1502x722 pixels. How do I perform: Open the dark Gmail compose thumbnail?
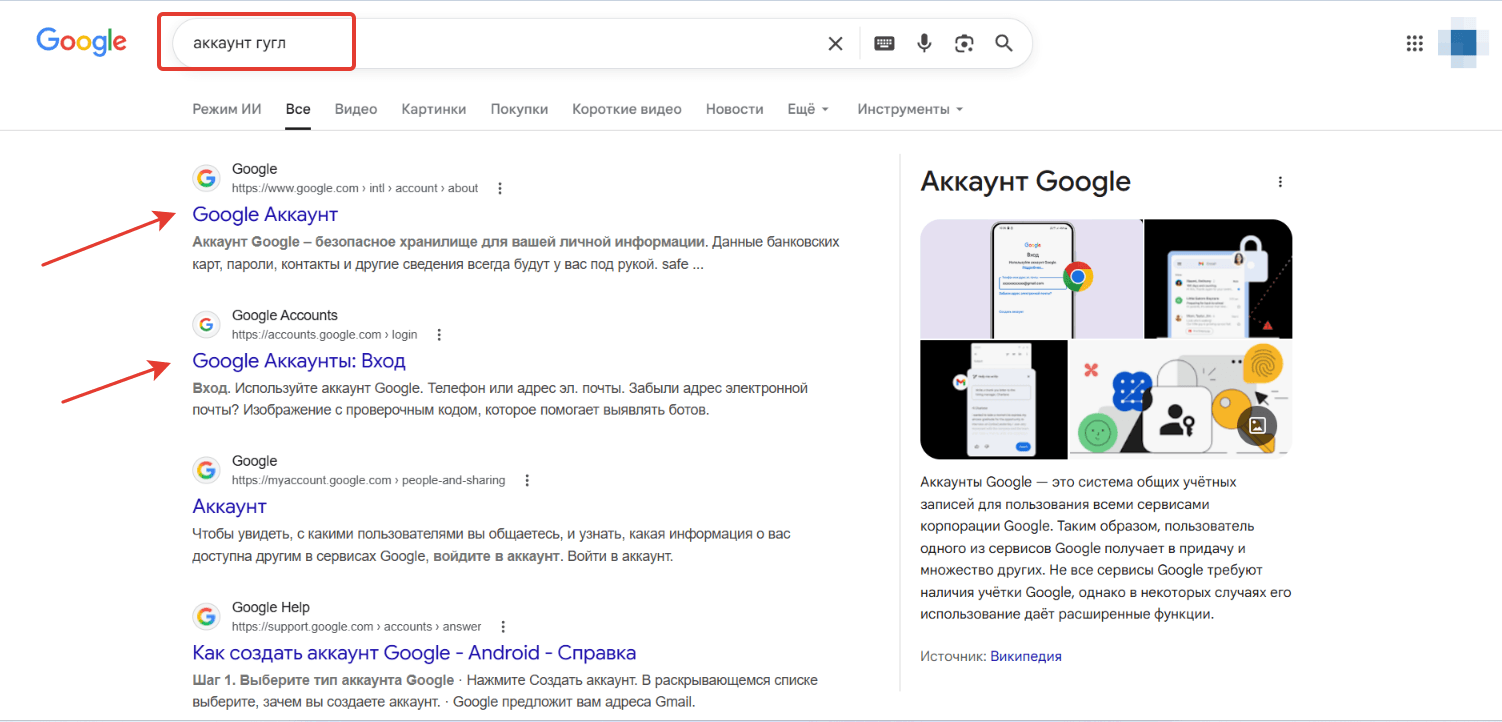coord(994,400)
